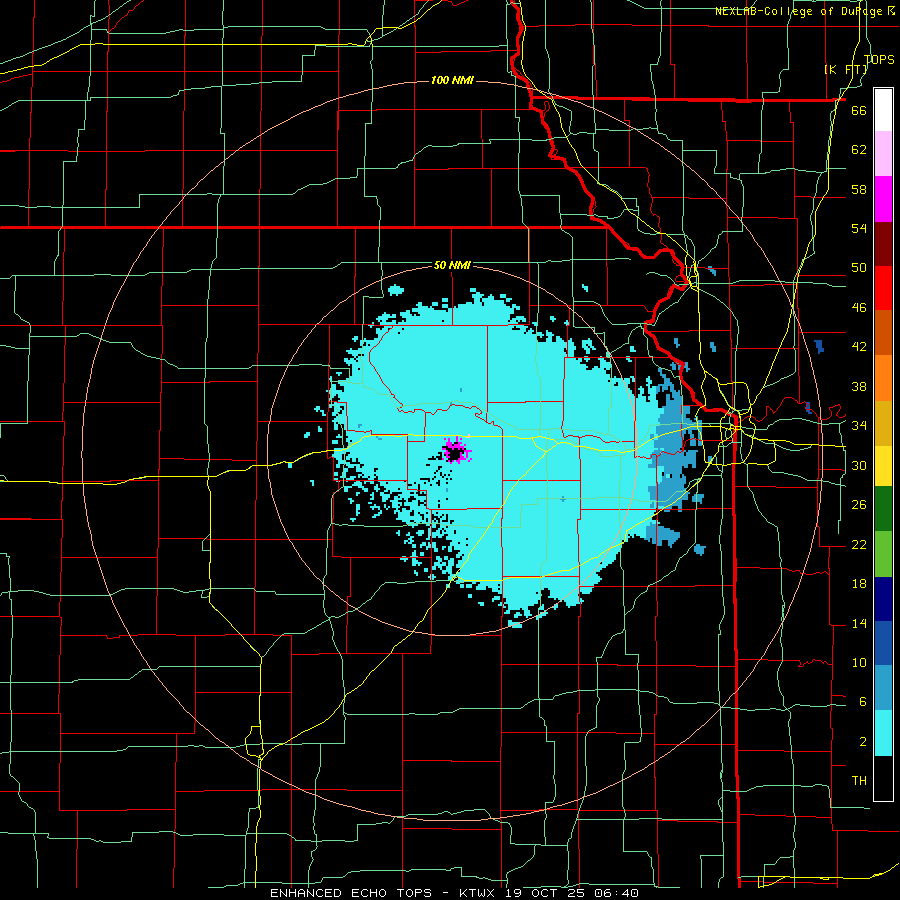The height and width of the screenshot is (900, 900).
Task: Click the '(K FT)' units label
Action: [846, 70]
